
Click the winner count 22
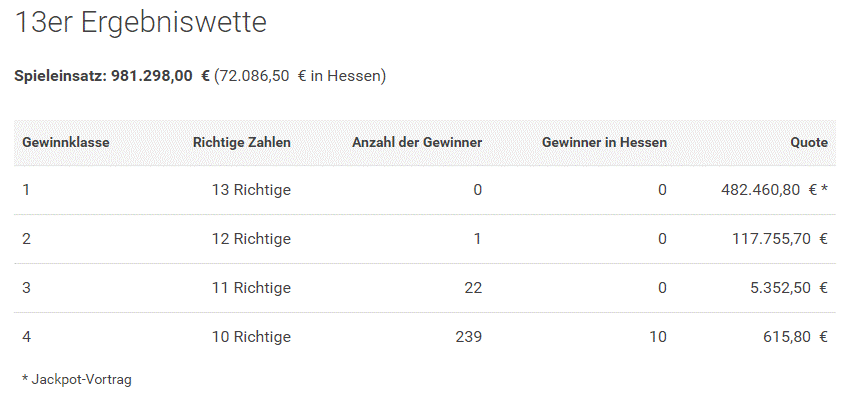(473, 288)
